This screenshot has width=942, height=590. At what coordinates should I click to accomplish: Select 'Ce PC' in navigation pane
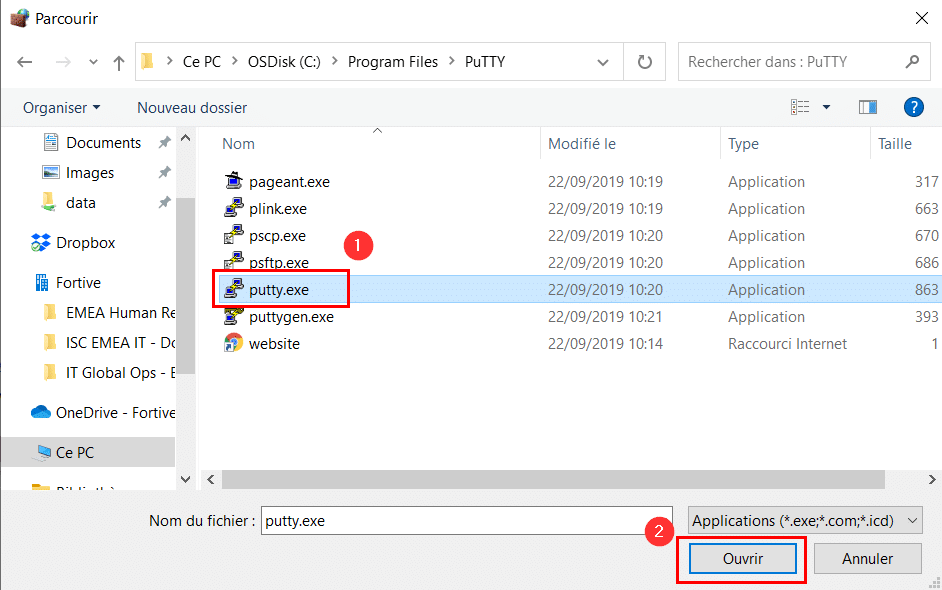(74, 452)
